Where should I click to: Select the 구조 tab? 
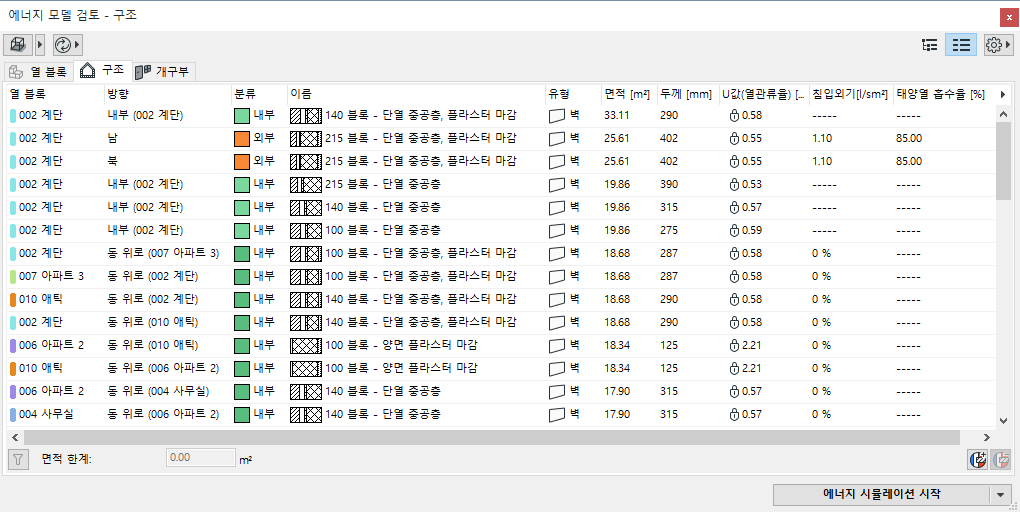click(x=103, y=71)
